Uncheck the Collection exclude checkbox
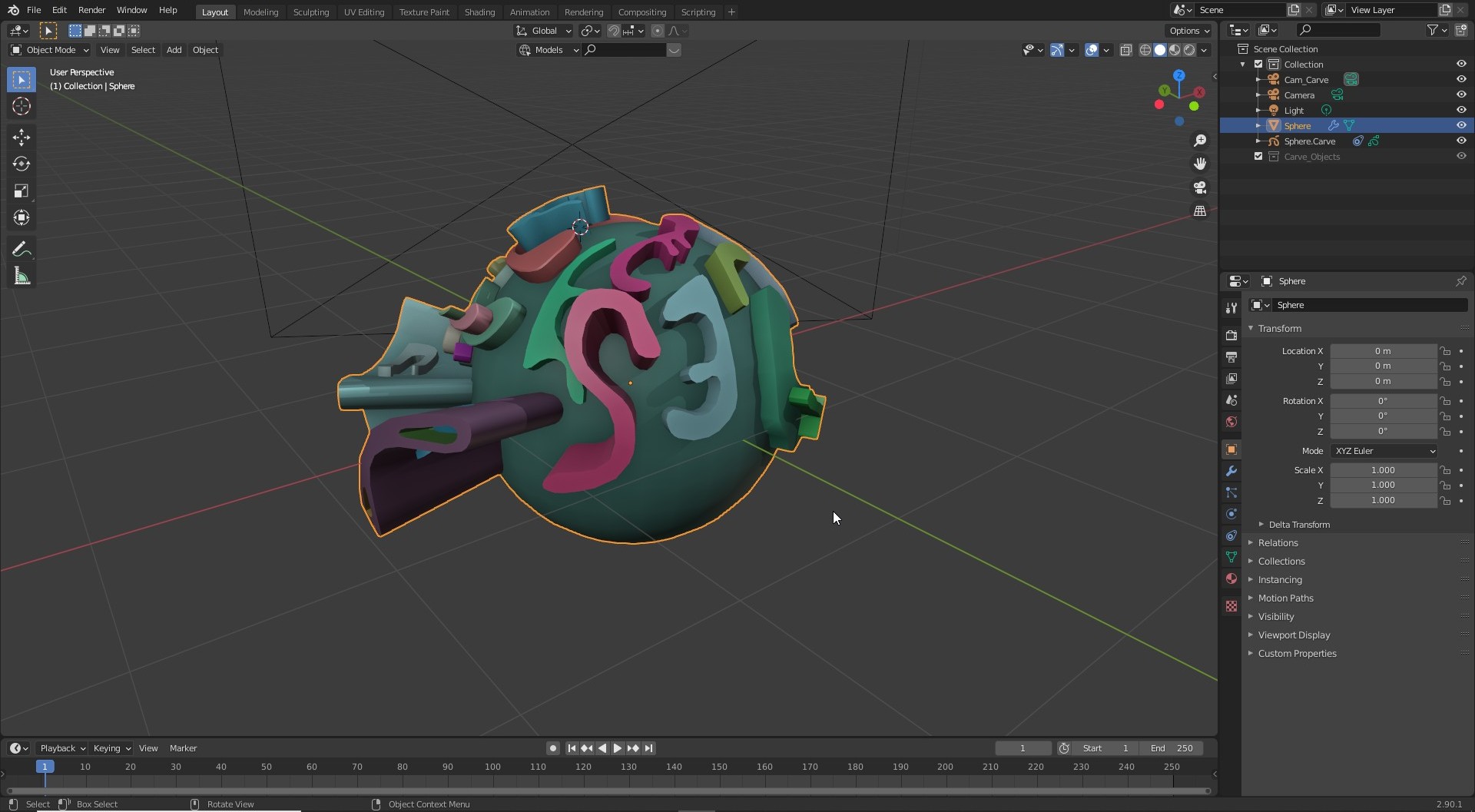1475x812 pixels. click(x=1258, y=64)
